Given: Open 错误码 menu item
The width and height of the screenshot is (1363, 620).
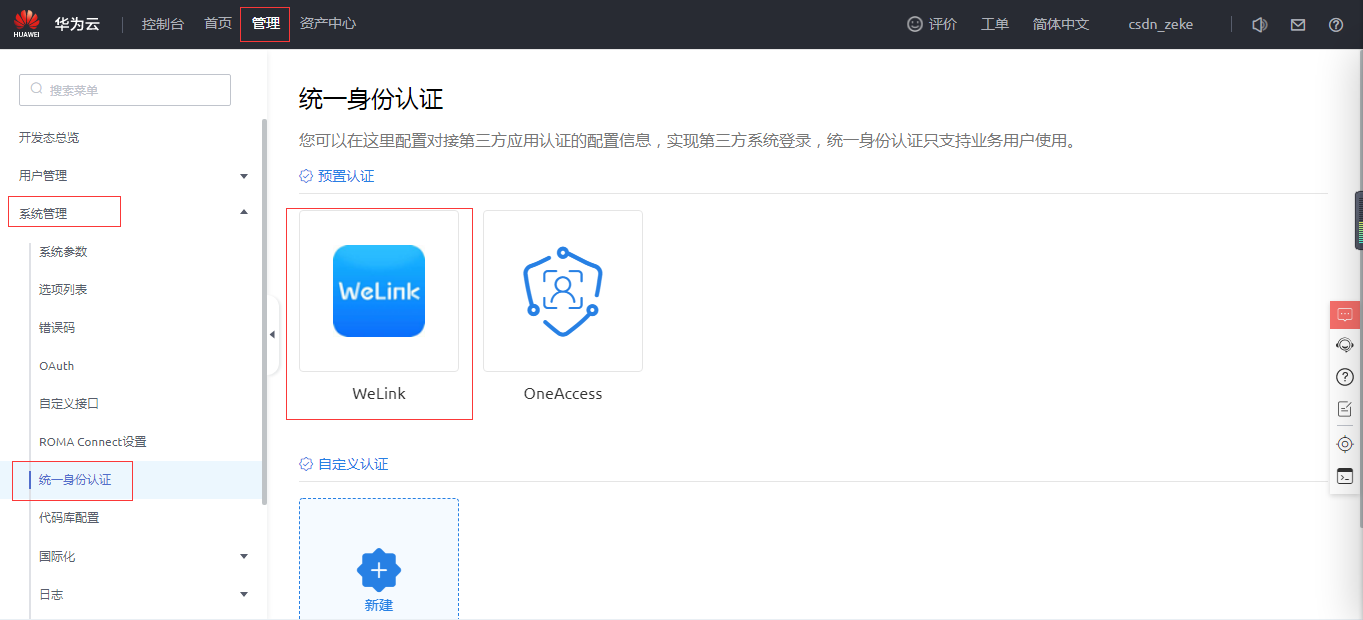Looking at the screenshot, I should 57,328.
